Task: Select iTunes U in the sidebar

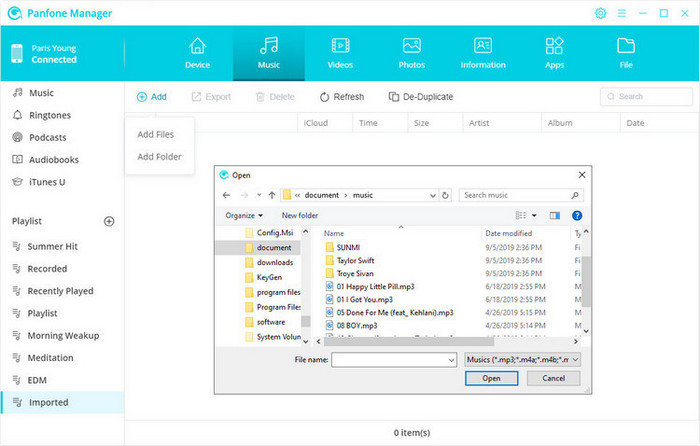Action: (x=47, y=182)
